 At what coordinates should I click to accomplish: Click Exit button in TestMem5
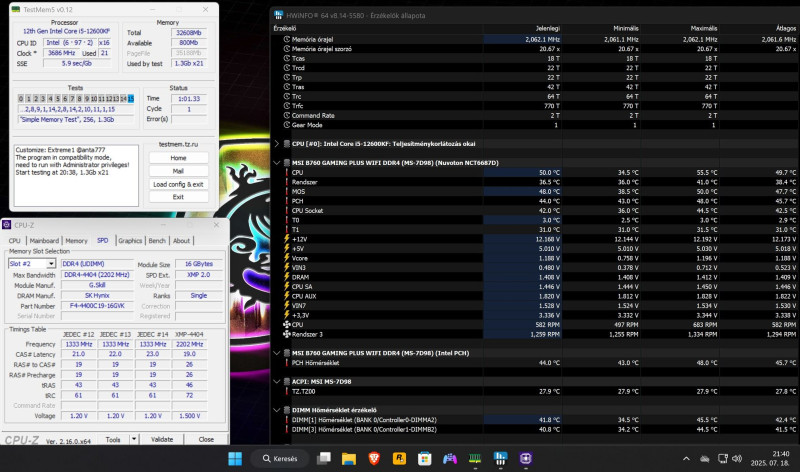tap(178, 197)
